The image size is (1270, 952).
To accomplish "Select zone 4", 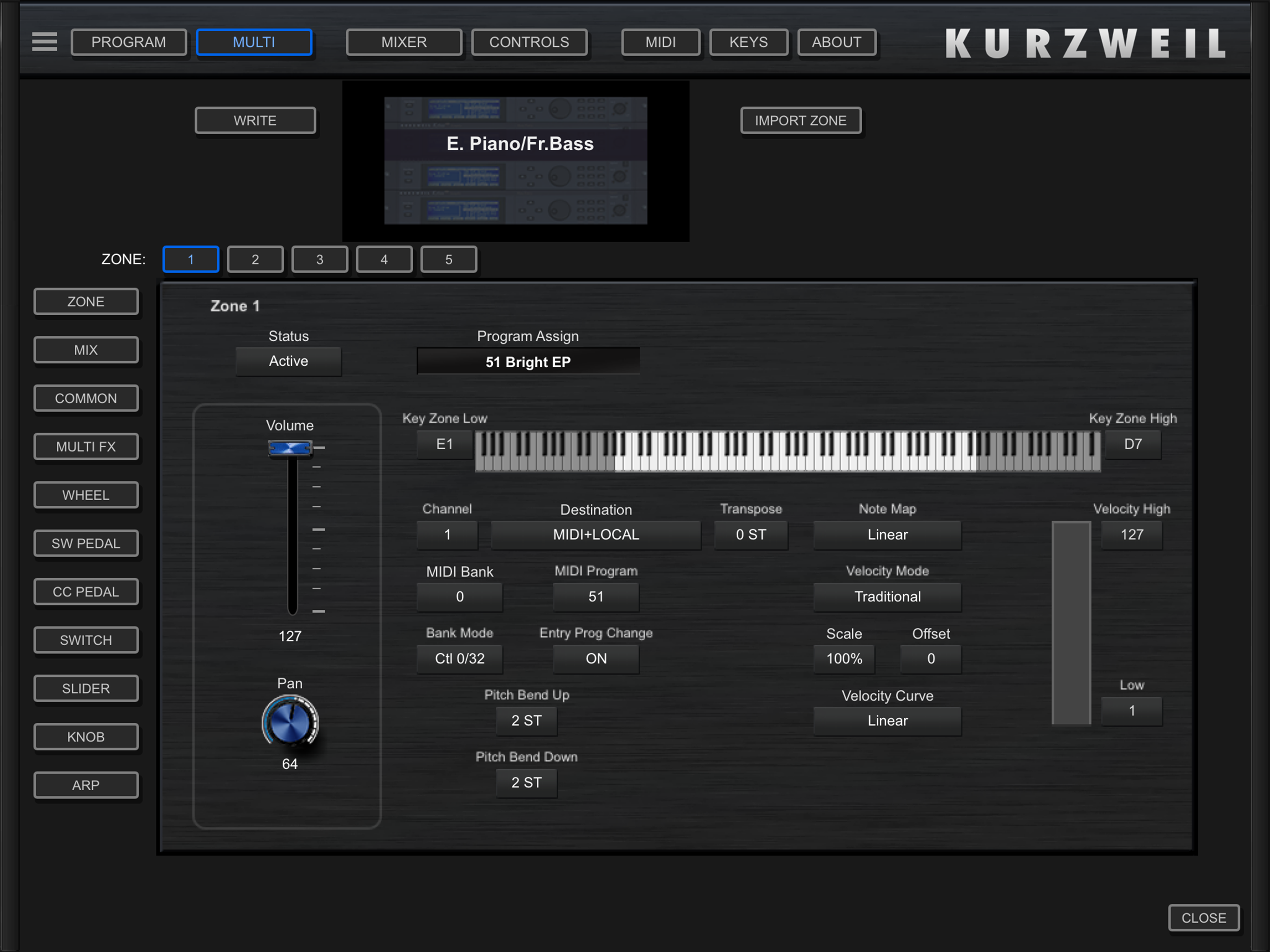I will click(x=384, y=259).
